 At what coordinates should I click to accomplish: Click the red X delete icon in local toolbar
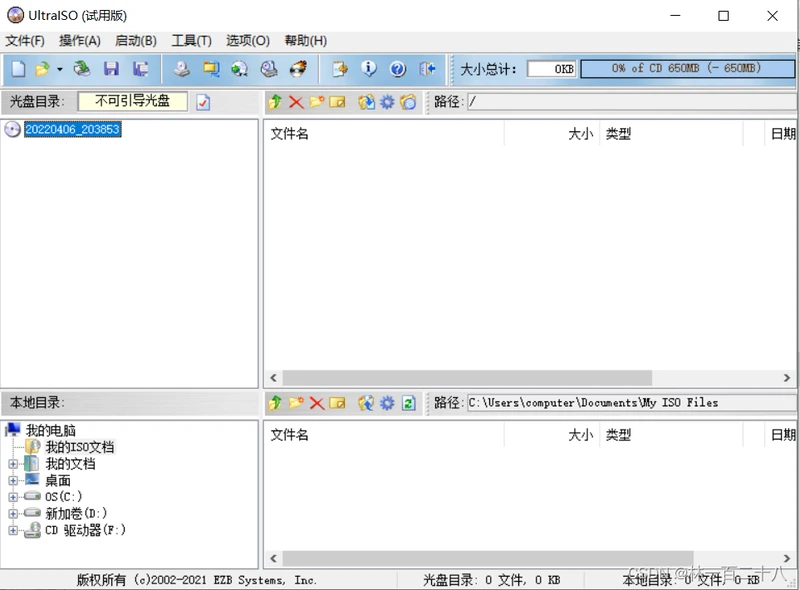(x=317, y=403)
